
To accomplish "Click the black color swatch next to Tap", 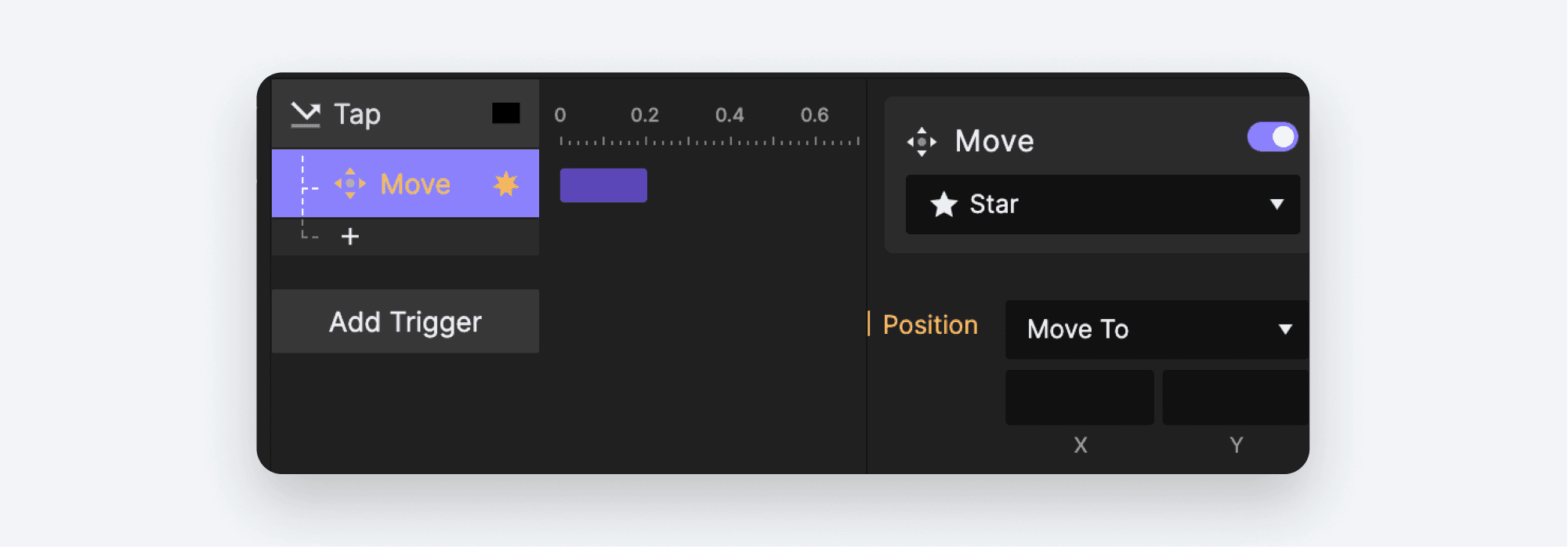I will coord(507,113).
